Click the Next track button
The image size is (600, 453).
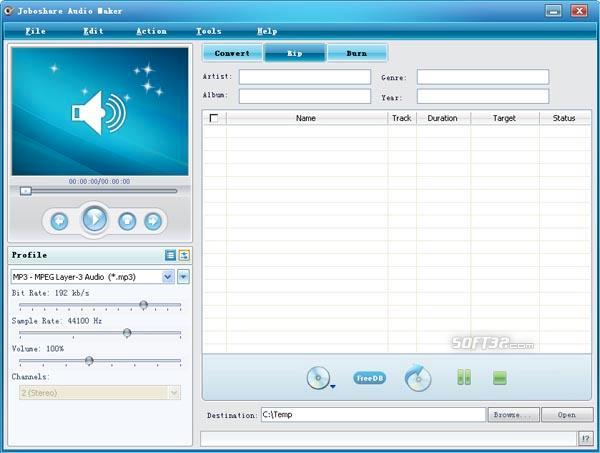(153, 221)
